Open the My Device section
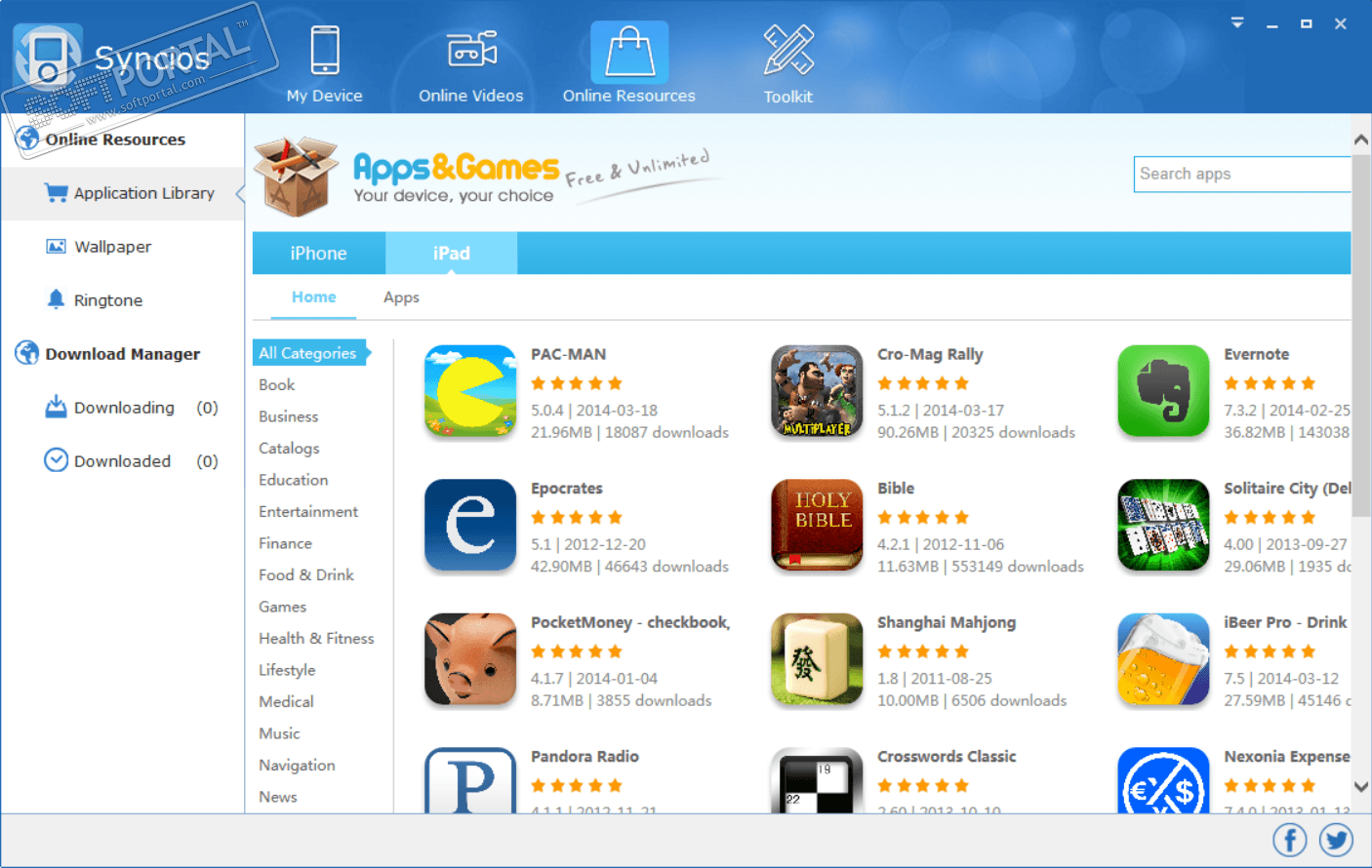This screenshot has width=1372, height=868. [325, 64]
